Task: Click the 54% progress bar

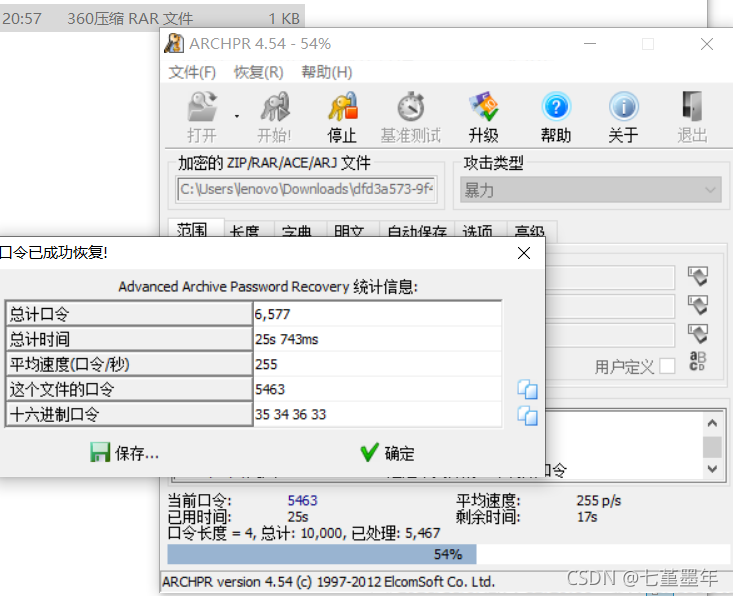Action: (x=448, y=554)
